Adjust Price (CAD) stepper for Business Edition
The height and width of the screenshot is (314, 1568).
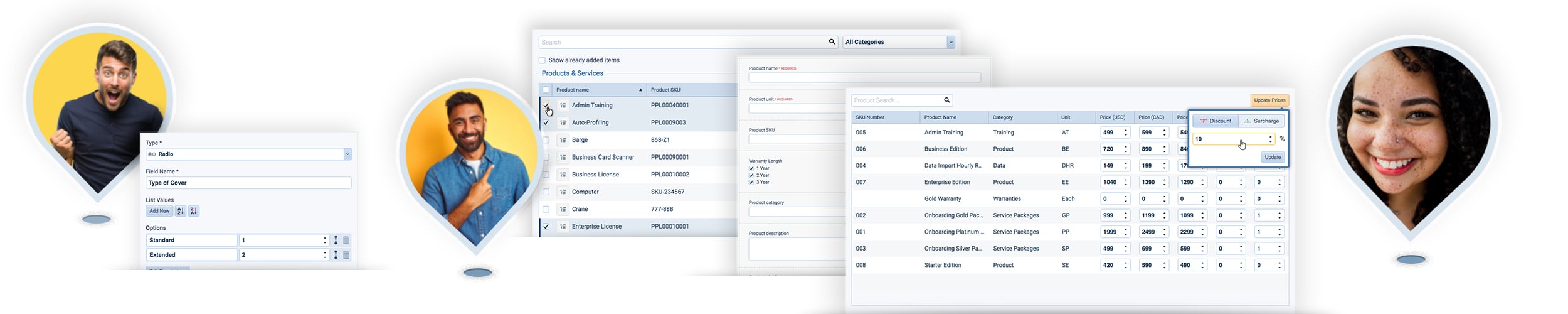coord(1164,149)
